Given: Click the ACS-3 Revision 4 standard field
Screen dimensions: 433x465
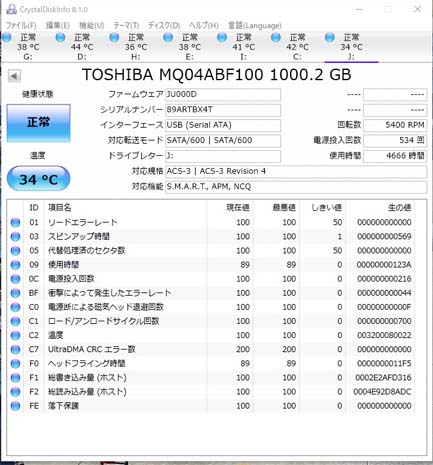Looking at the screenshot, I should click(296, 171).
